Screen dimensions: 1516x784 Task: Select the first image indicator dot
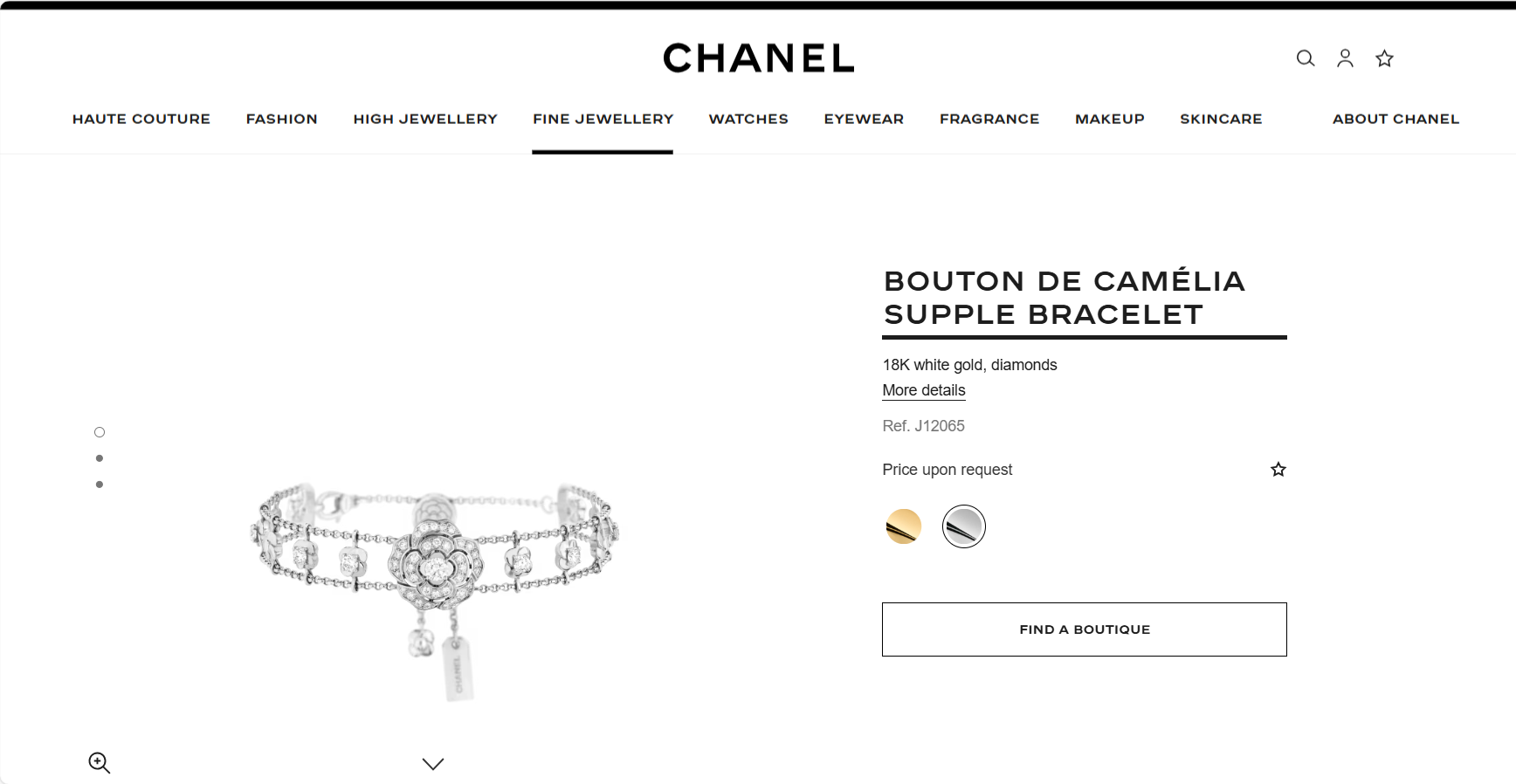click(100, 432)
